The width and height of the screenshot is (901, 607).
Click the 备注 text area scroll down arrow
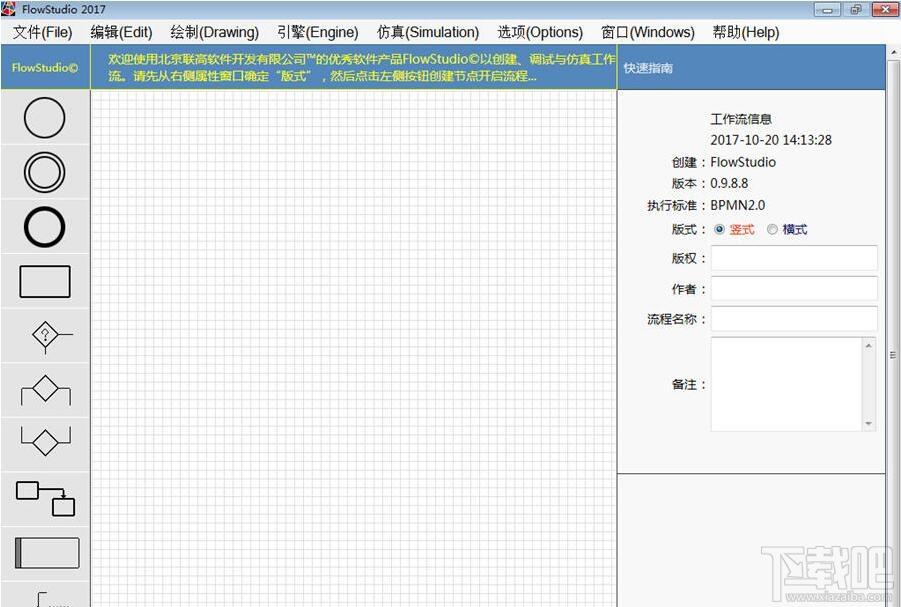868,424
